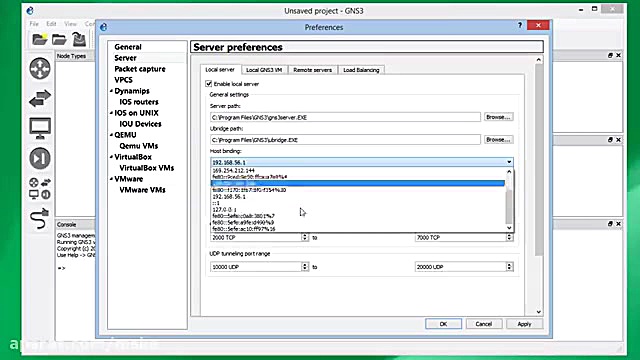This screenshot has width=640, height=360.
Task: Choose the highlighted host binding entry
Action: point(358,183)
